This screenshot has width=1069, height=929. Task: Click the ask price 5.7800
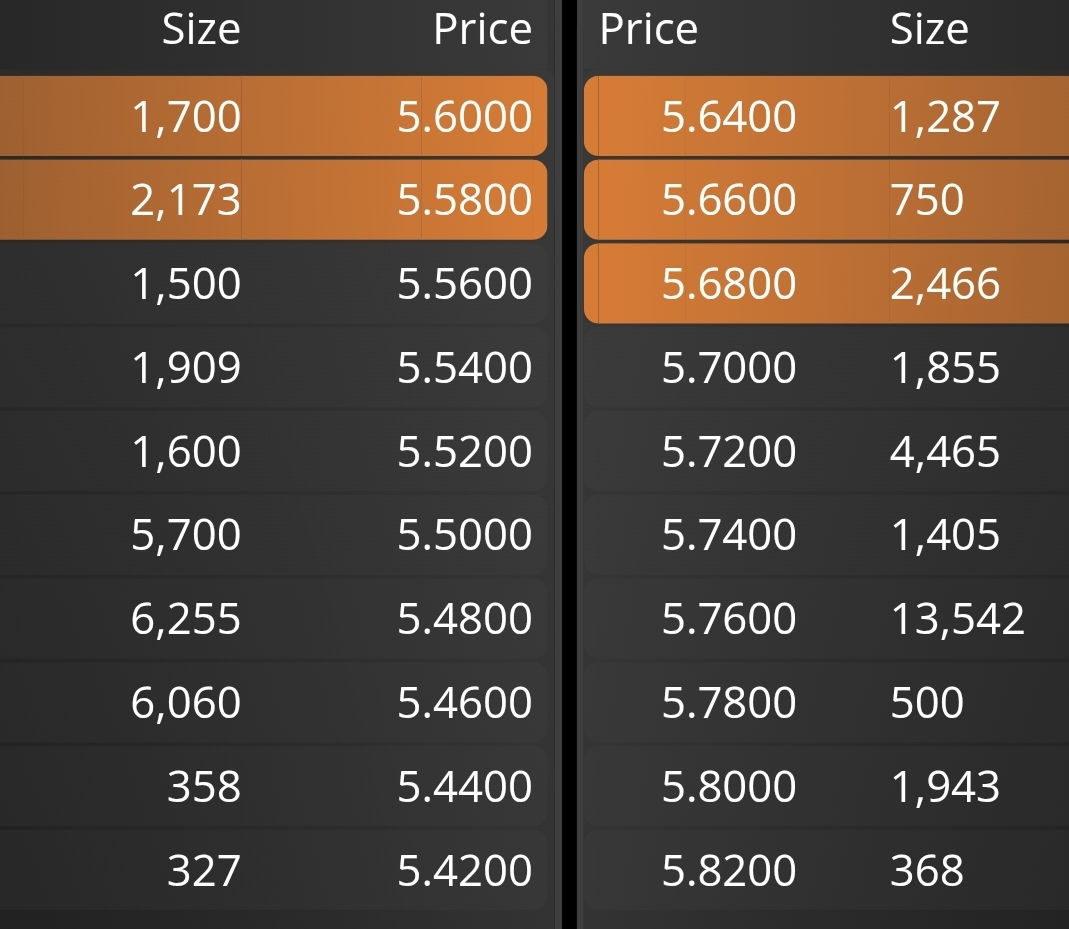point(729,703)
